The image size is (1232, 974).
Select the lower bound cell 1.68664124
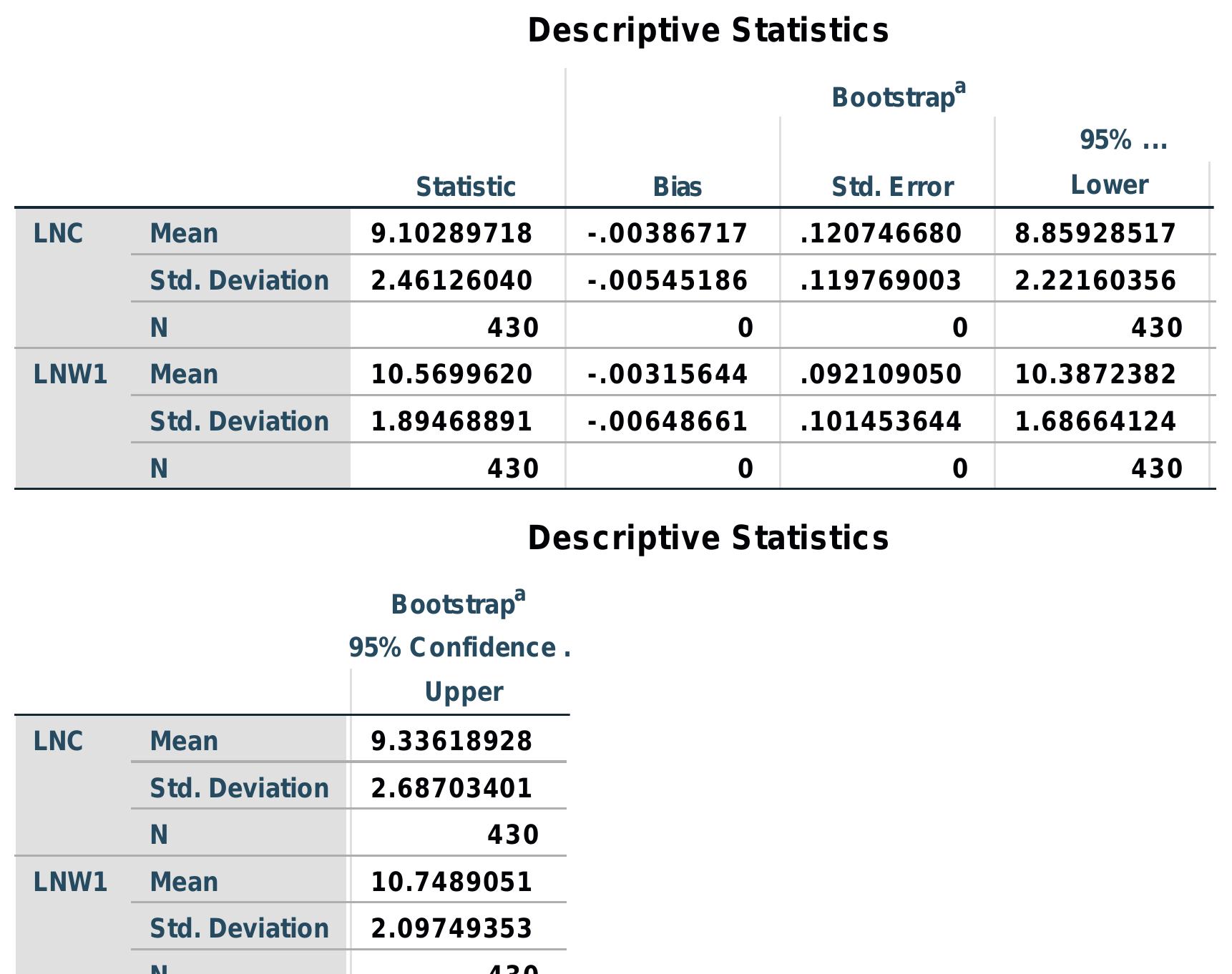[1095, 422]
